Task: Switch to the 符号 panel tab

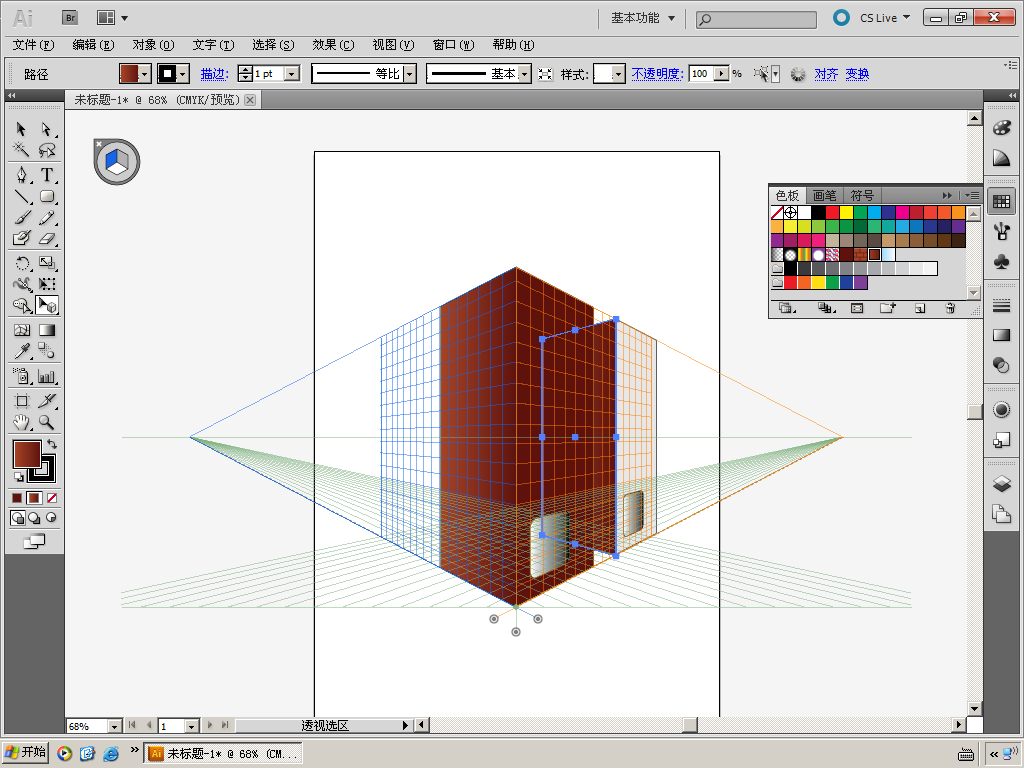Action: click(x=862, y=195)
